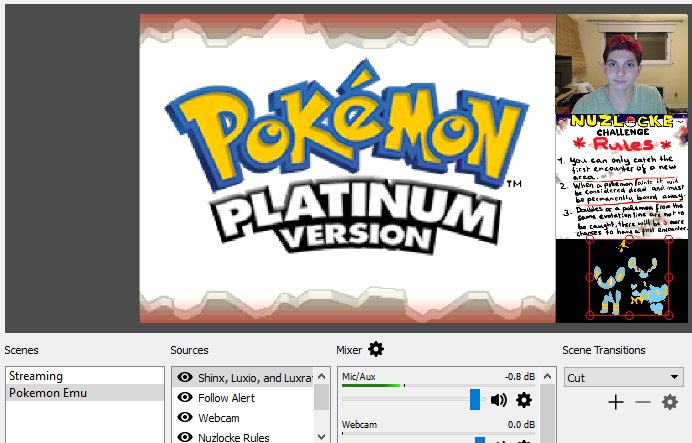Click the webcam feed in preview
Screen dimensions: 692x443
click(x=621, y=64)
